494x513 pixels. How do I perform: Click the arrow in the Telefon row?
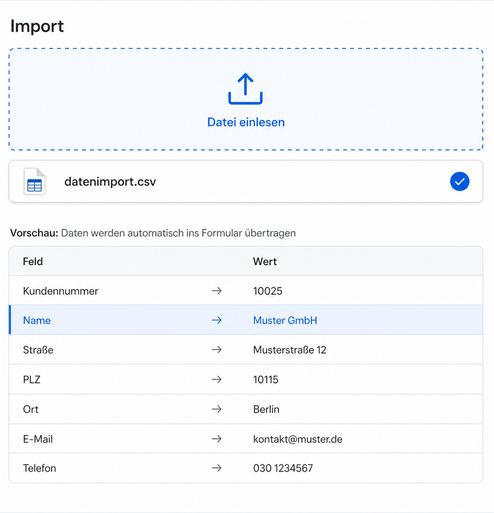217,468
